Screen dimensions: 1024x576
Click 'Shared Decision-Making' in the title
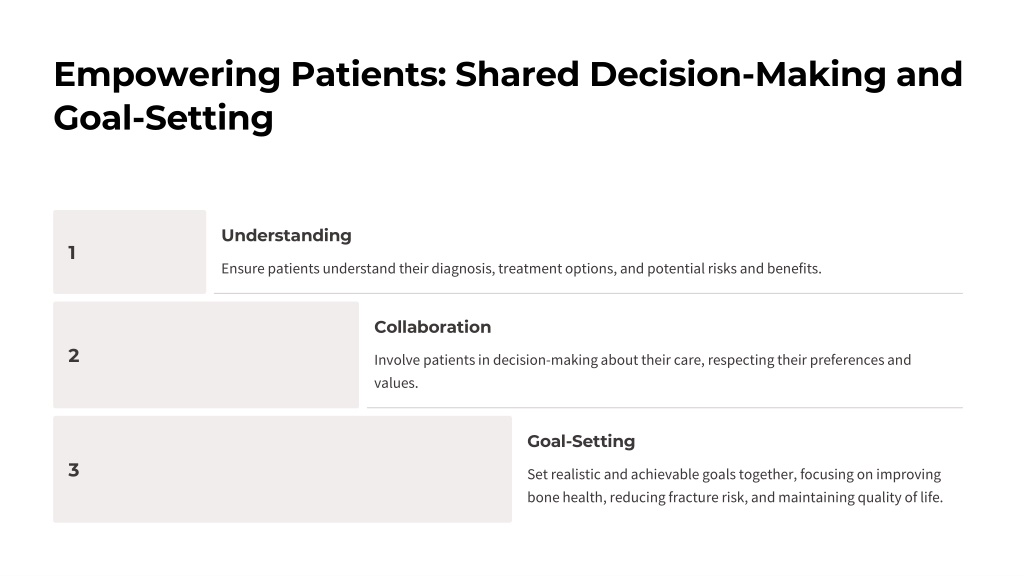pyautogui.click(x=670, y=74)
